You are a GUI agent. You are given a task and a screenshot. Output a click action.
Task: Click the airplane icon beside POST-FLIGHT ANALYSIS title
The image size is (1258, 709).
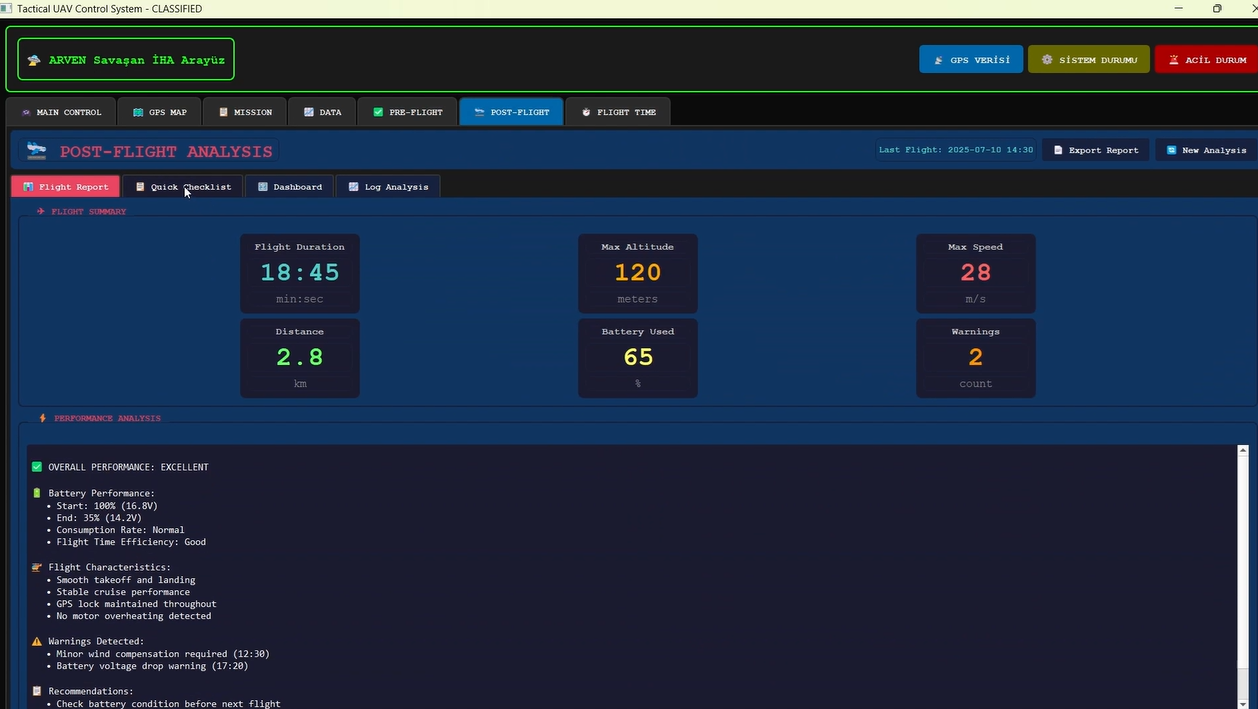pos(37,151)
